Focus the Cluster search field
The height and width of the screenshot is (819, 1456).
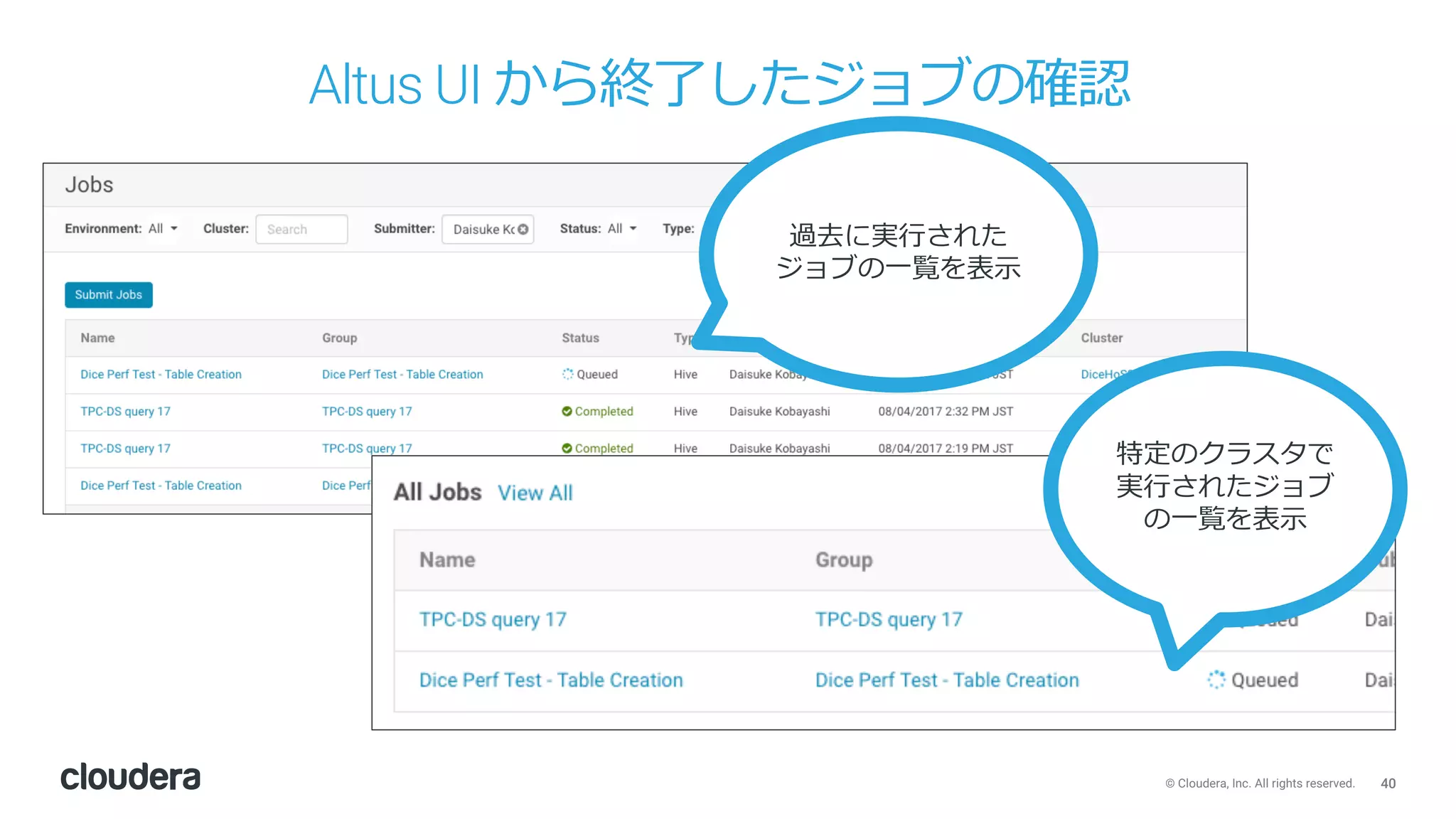point(301,230)
